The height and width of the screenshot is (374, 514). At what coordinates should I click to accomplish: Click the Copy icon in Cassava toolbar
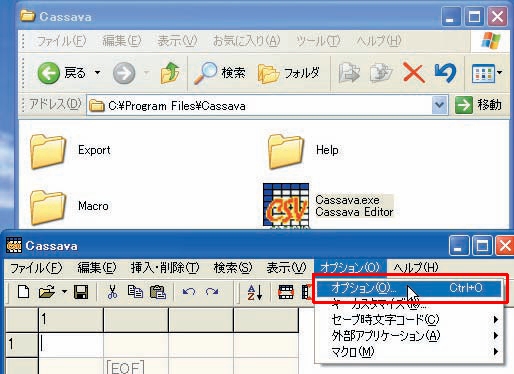click(135, 292)
